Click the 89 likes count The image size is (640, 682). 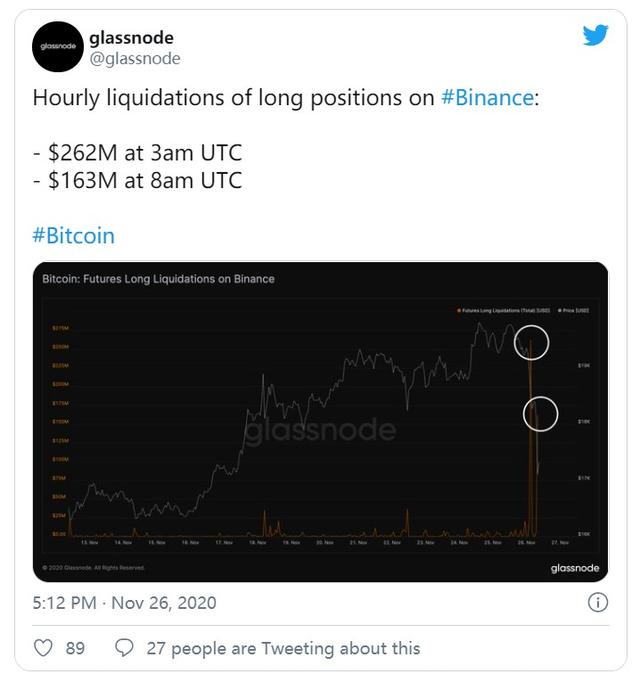[75, 649]
